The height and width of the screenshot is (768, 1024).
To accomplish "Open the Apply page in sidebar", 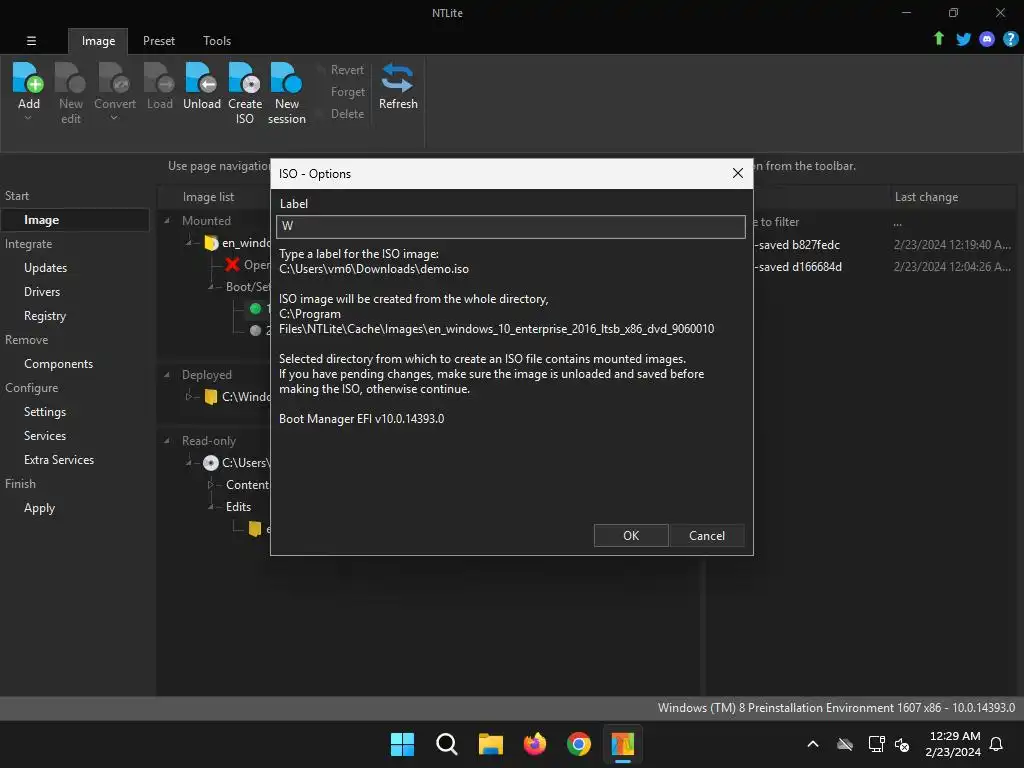I will click(39, 508).
